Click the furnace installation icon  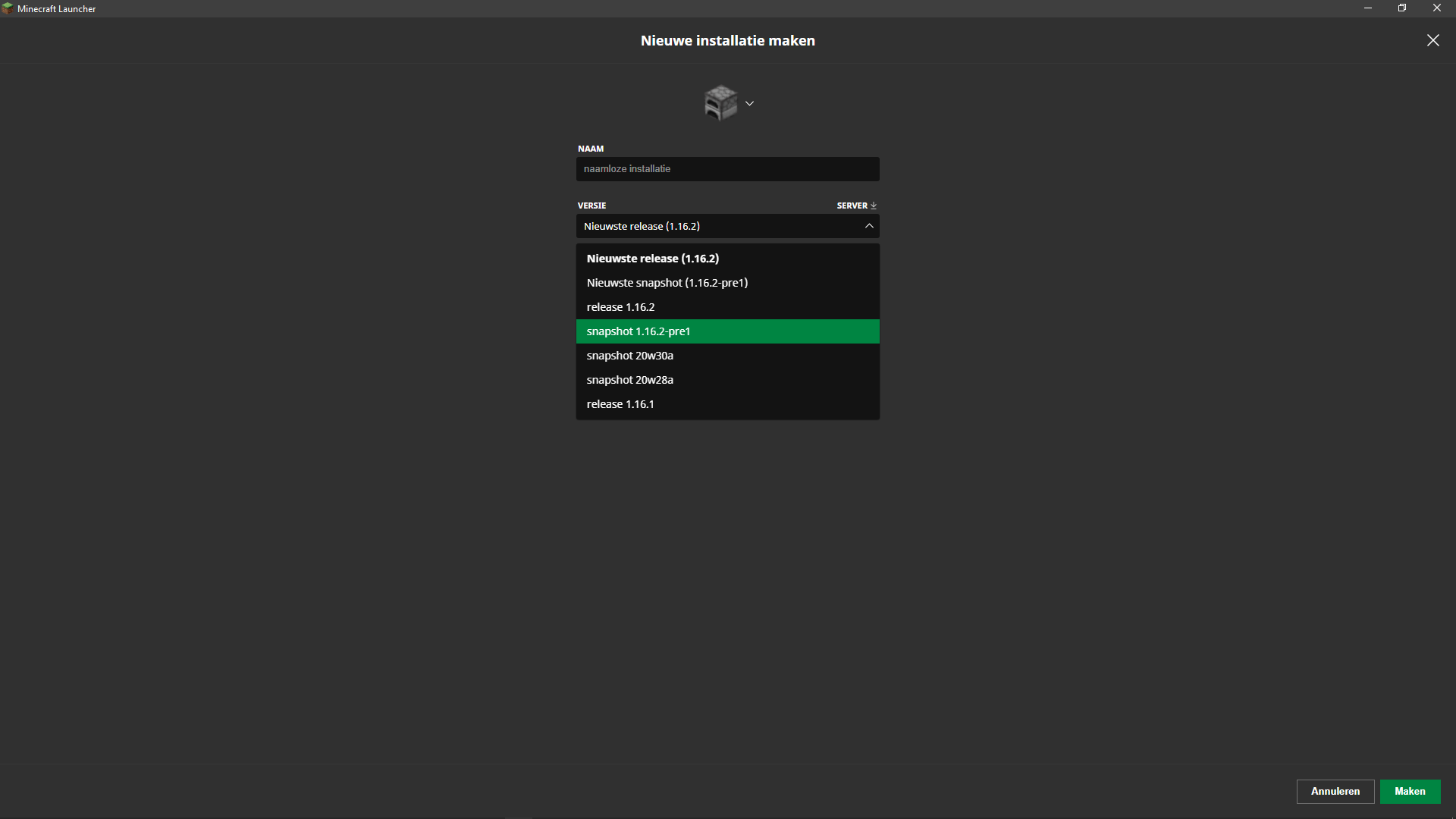click(x=720, y=103)
